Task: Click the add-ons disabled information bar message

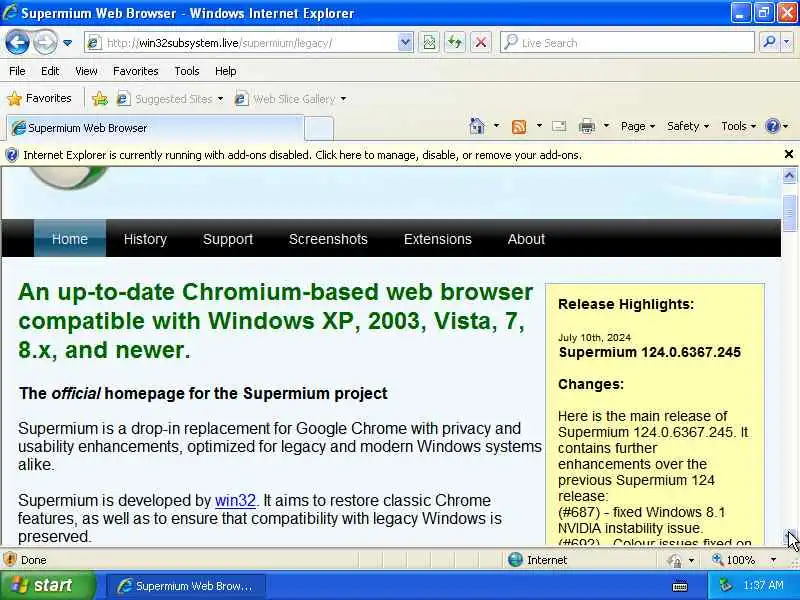Action: [302, 155]
